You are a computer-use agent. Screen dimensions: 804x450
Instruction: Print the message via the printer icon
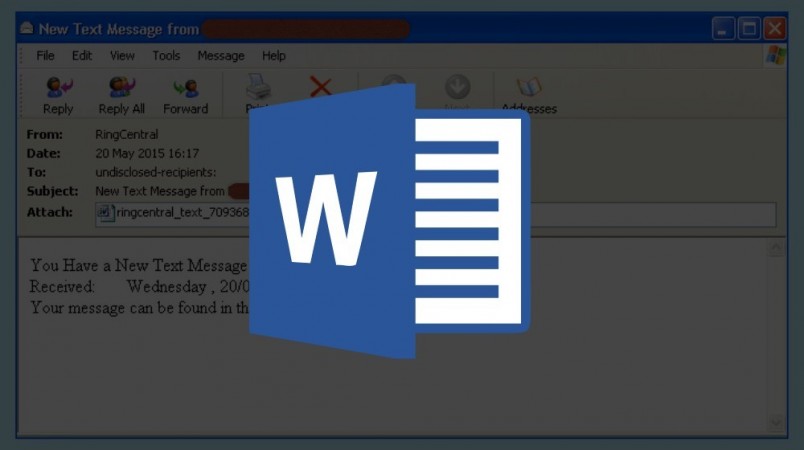pos(259,90)
